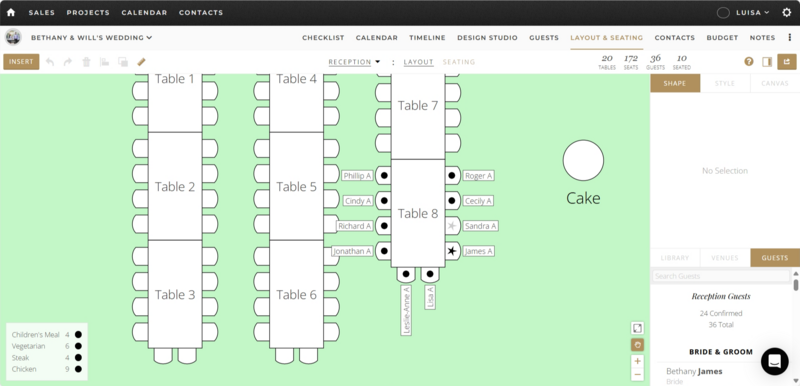Select the Layout & Seating tab
This screenshot has height=386, width=800.
click(607, 38)
